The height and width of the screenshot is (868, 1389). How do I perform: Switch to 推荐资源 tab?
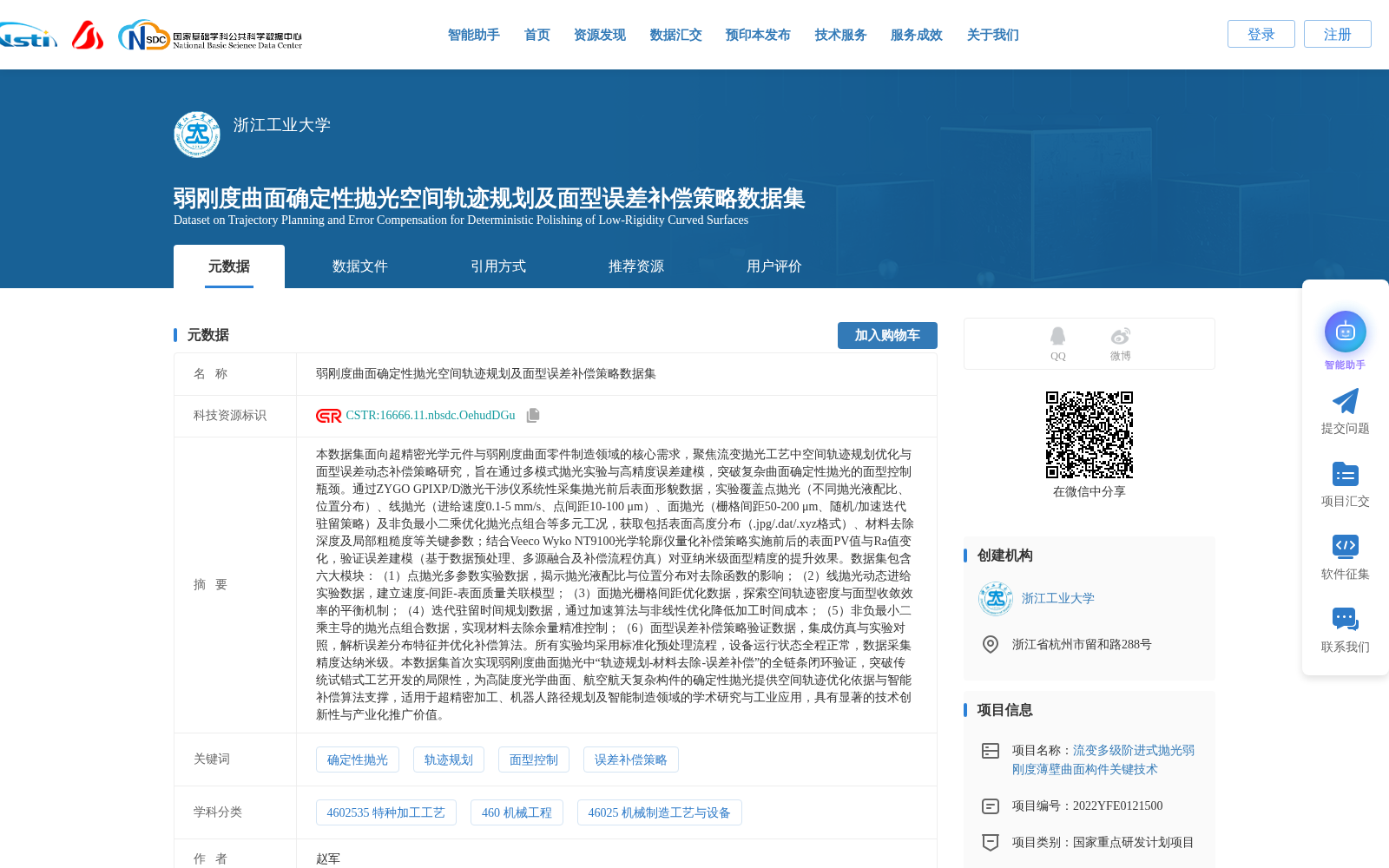[x=636, y=266]
